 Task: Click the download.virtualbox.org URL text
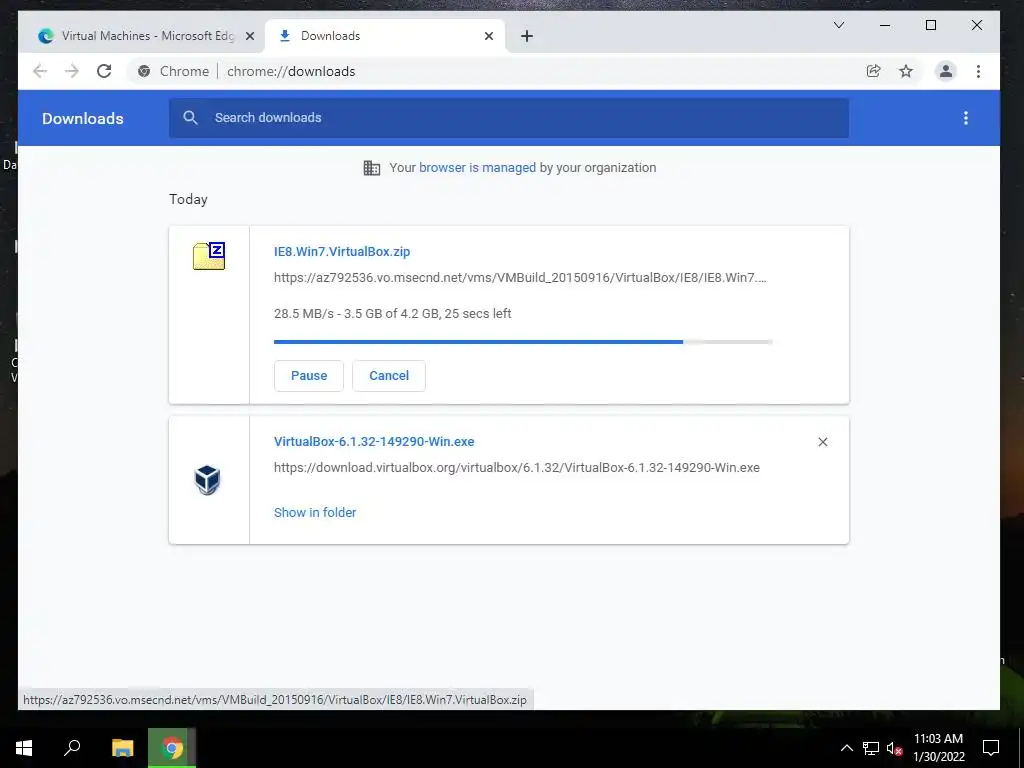coord(517,468)
